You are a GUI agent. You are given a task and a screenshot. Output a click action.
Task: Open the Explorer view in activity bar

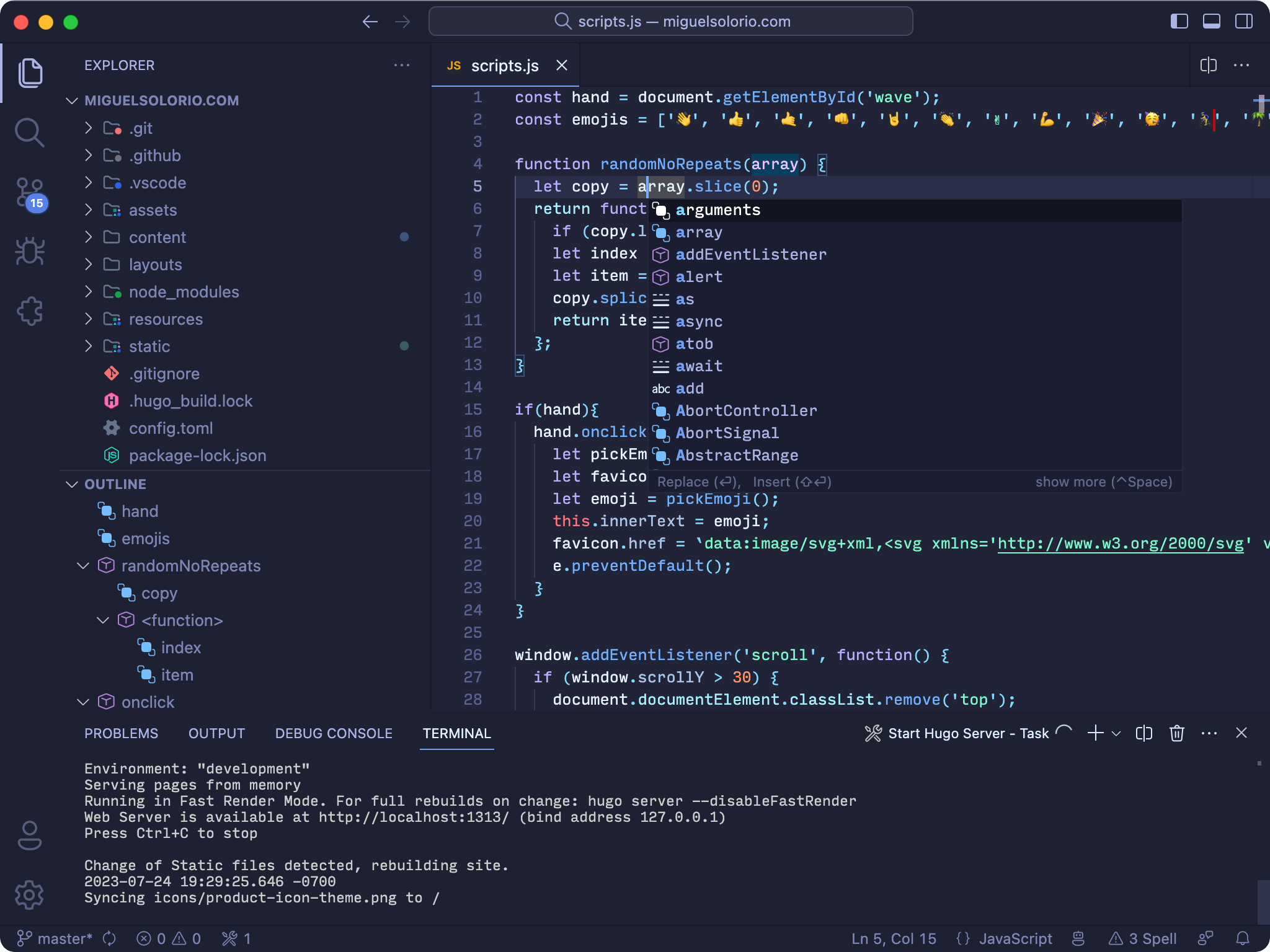[x=30, y=73]
